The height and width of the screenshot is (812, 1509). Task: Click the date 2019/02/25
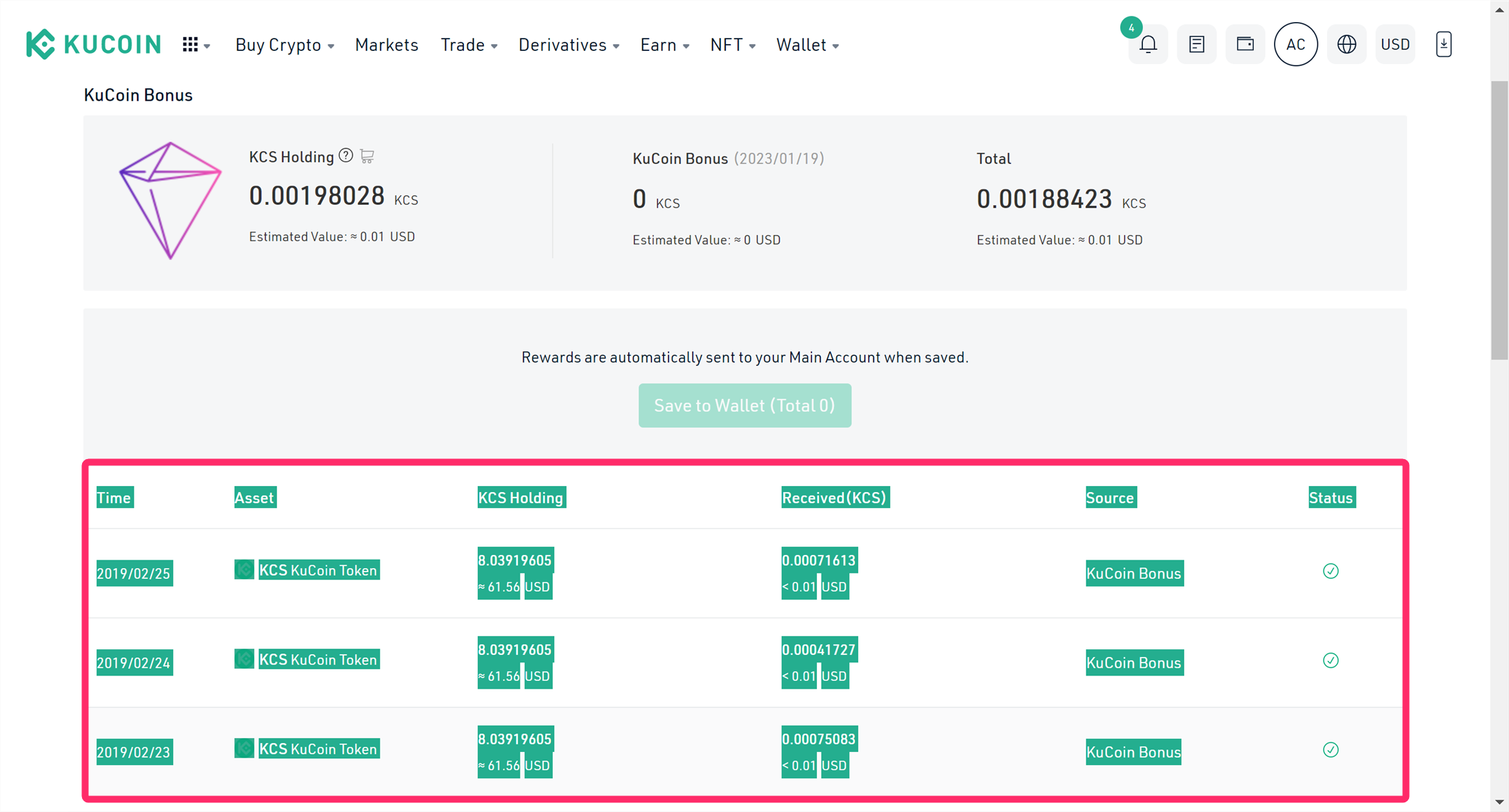(134, 574)
